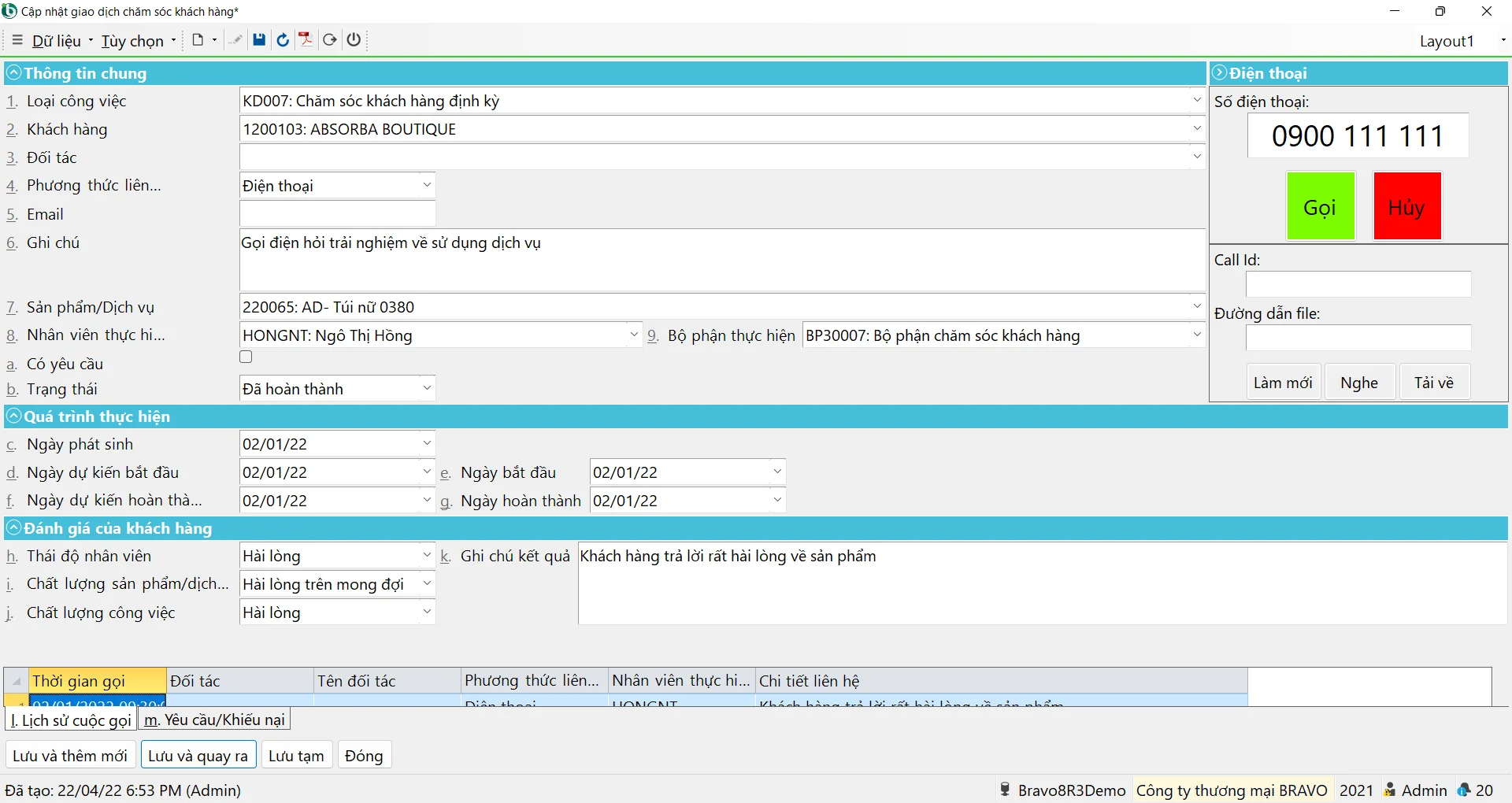Export using the PDF icon

[306, 40]
